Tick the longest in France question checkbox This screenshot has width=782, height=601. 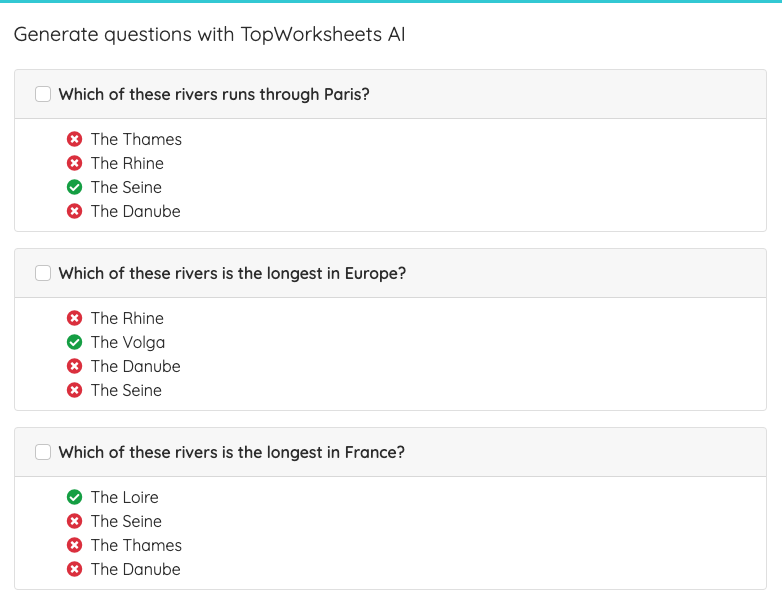point(43,452)
